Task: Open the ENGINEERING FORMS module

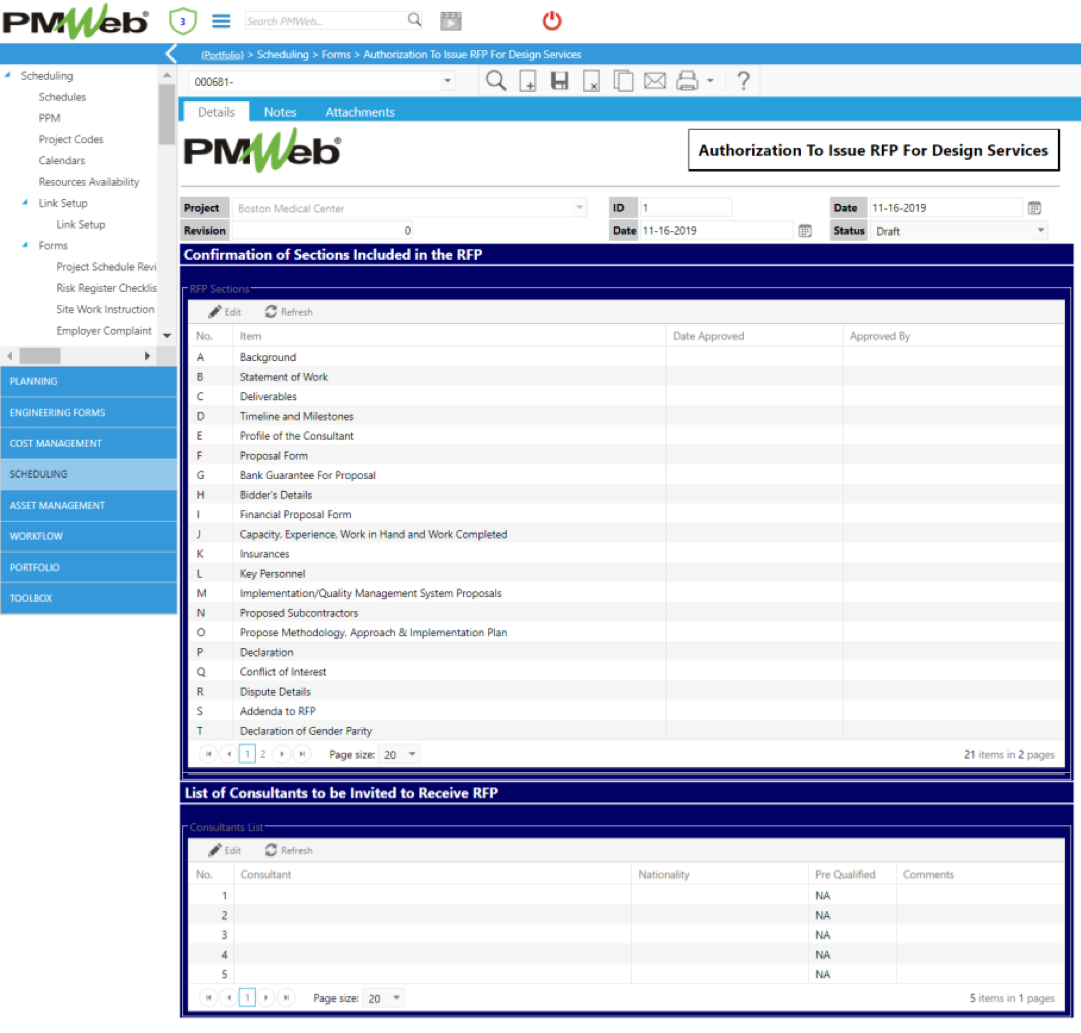Action: point(88,412)
